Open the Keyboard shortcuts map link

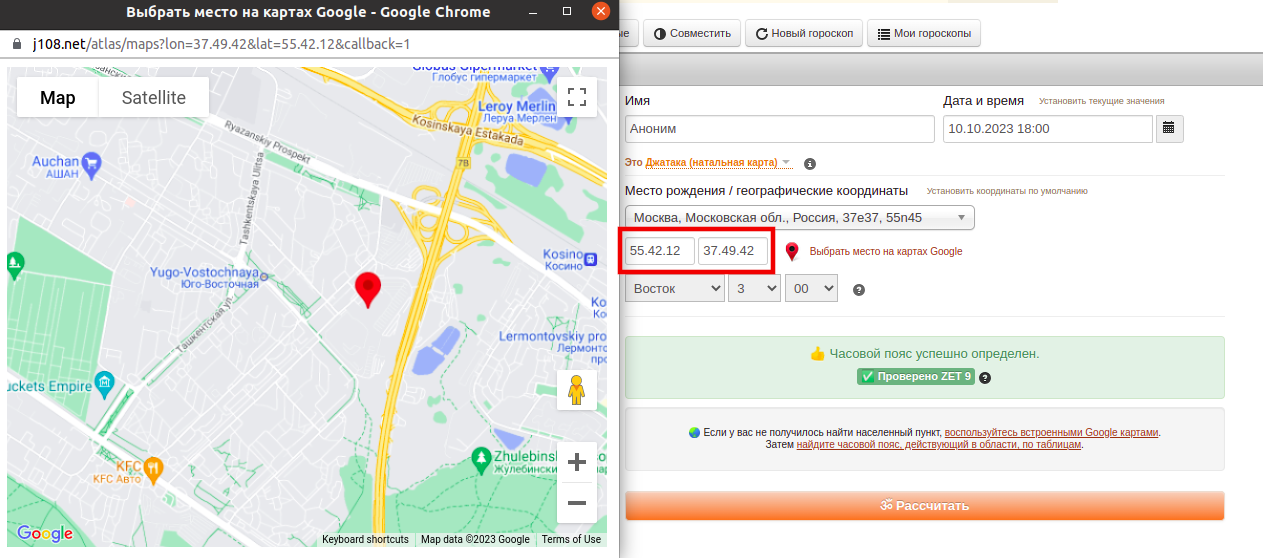(x=365, y=539)
